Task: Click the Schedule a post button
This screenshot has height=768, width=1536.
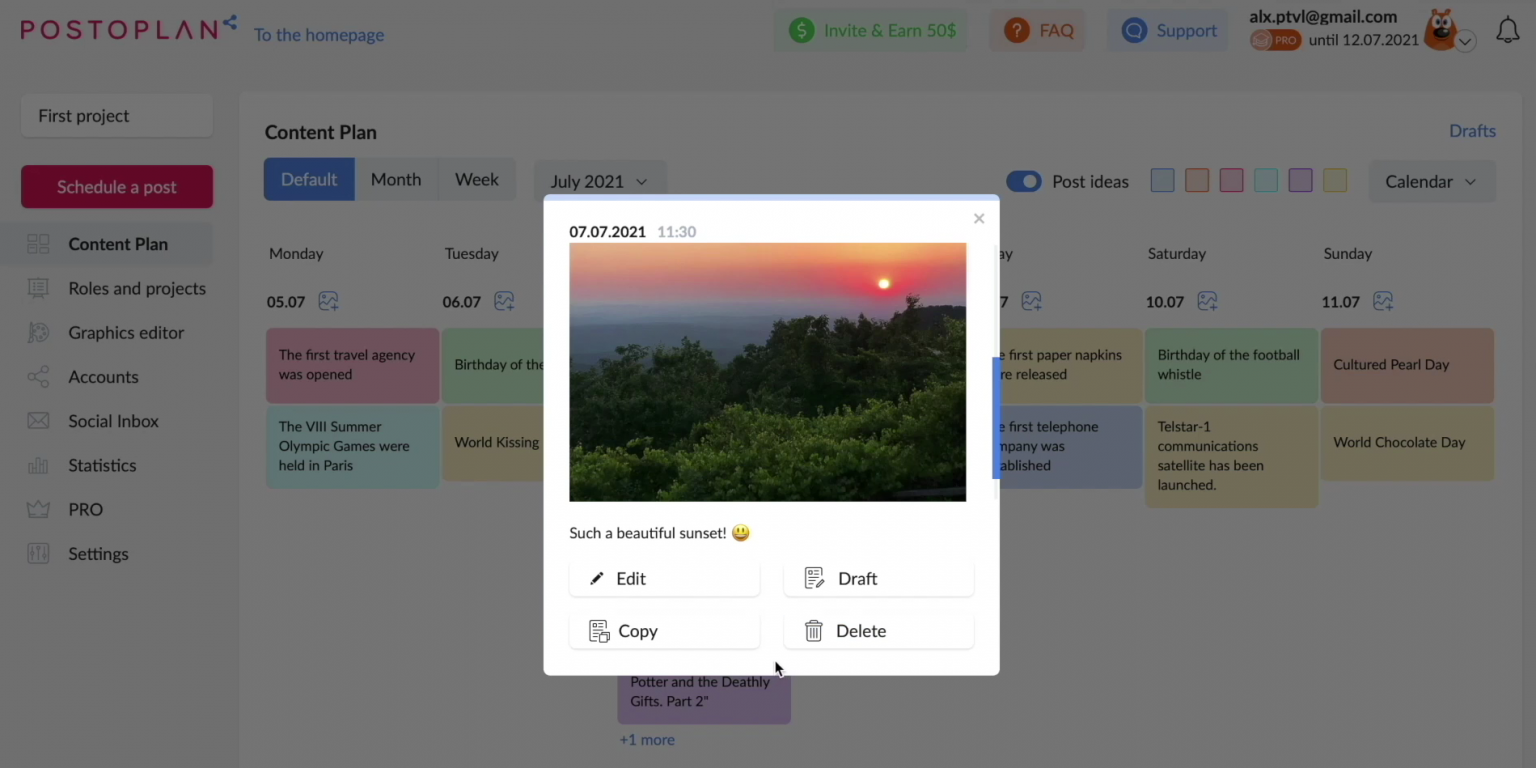Action: [x=116, y=186]
